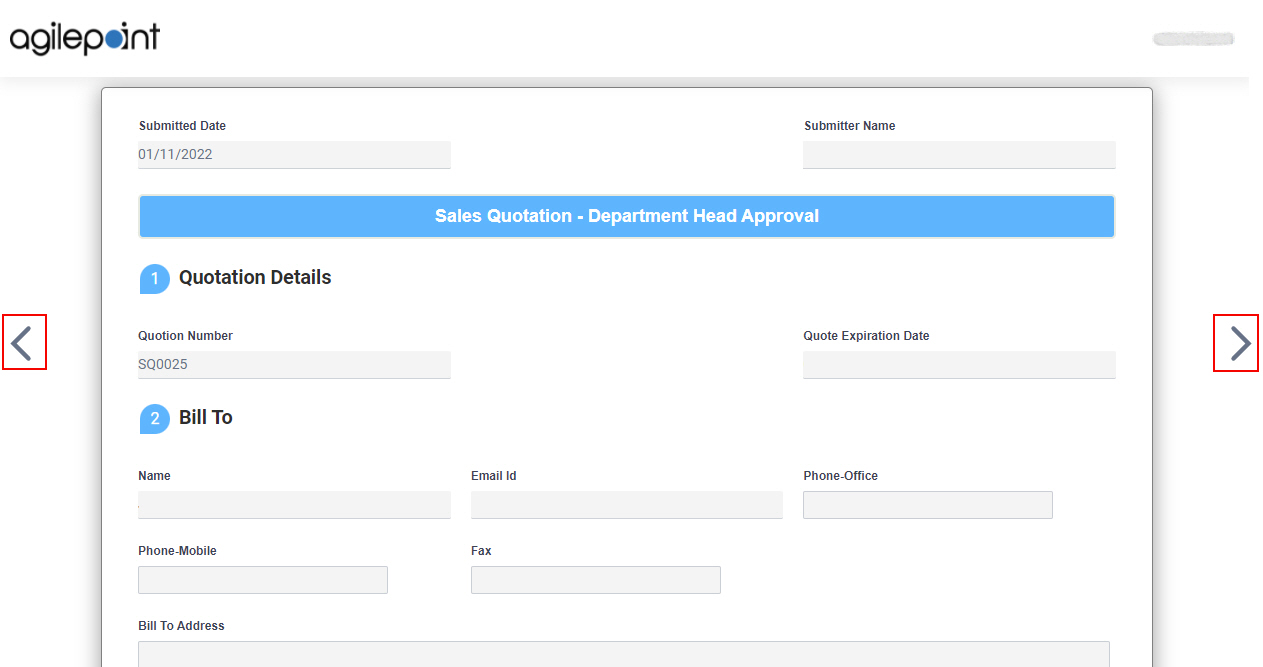Image resolution: width=1263 pixels, height=667 pixels.
Task: Click the Submitter Name field
Action: click(x=959, y=155)
